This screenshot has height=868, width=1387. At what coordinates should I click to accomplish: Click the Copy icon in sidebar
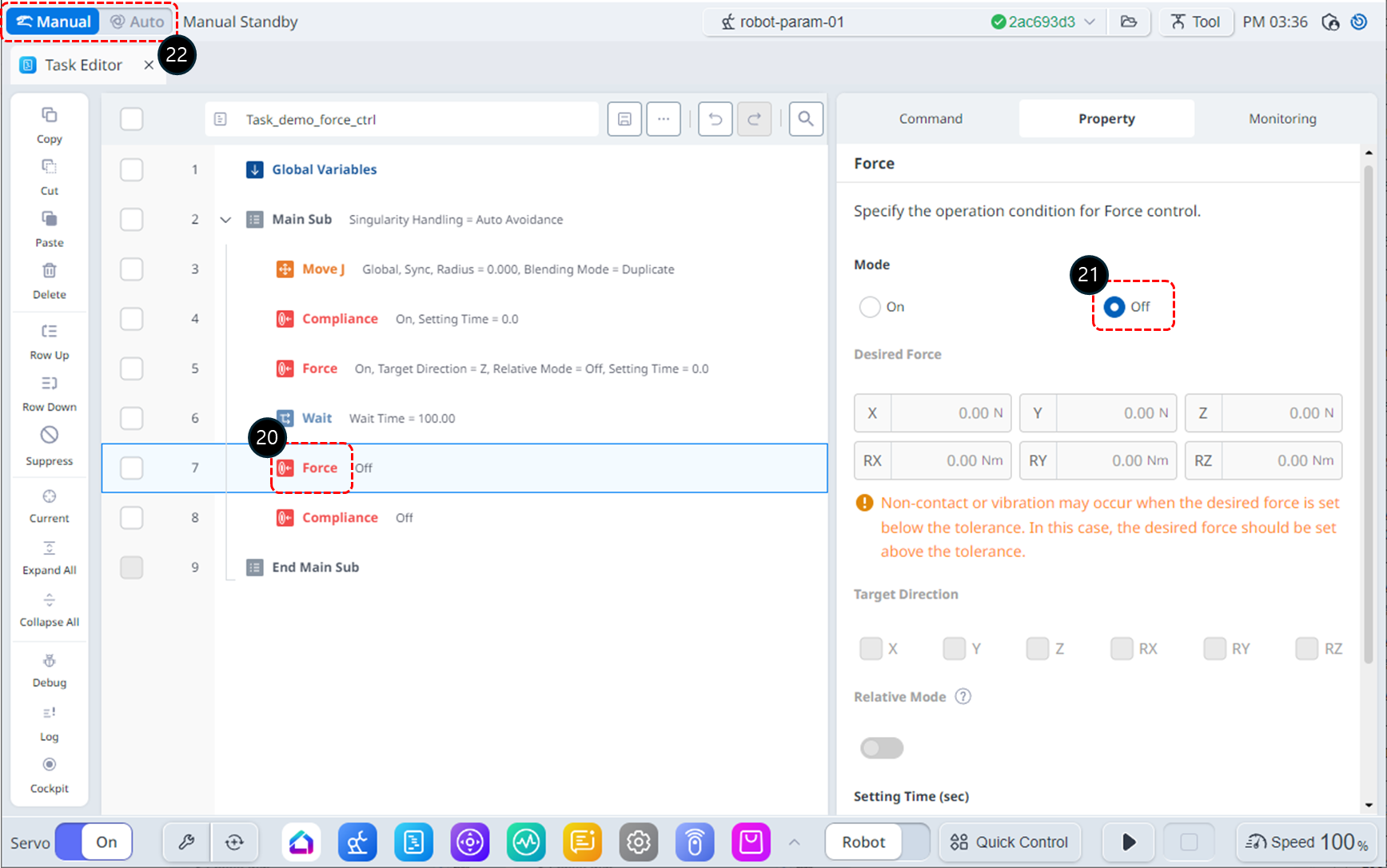point(49,116)
